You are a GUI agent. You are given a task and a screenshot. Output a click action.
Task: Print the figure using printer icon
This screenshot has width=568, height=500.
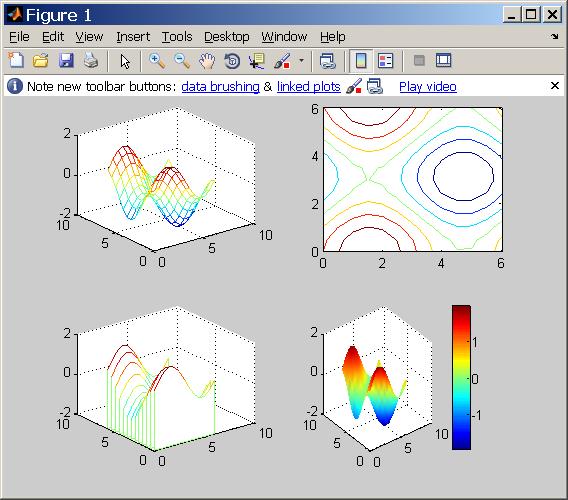pos(91,61)
